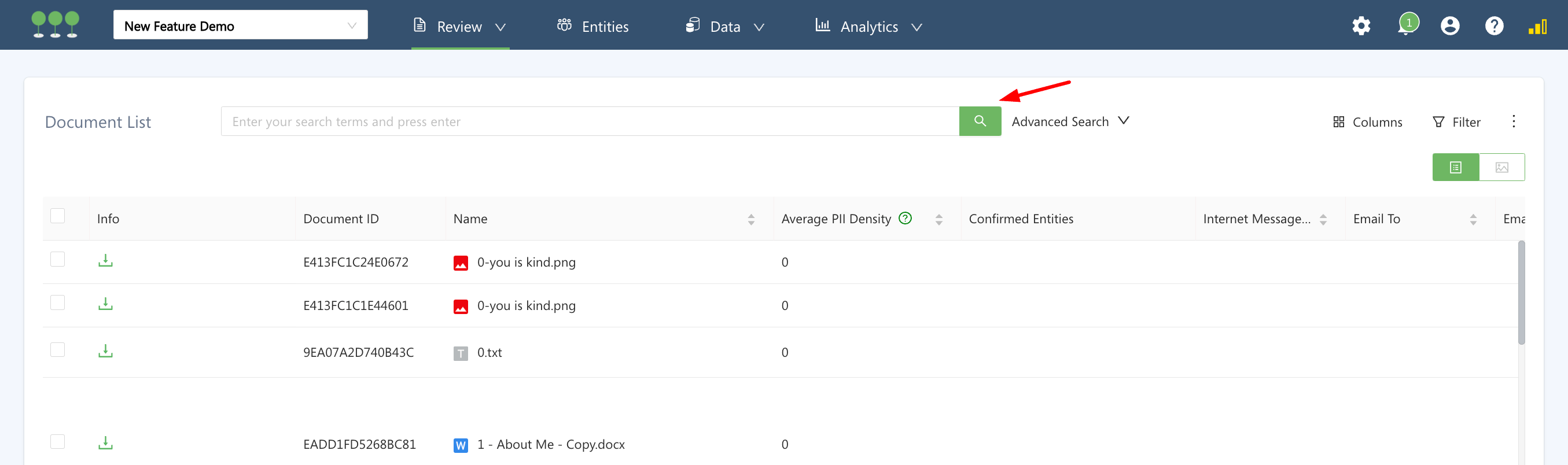This screenshot has width=1568, height=465.
Task: Click the help question mark icon
Action: [x=1494, y=26]
